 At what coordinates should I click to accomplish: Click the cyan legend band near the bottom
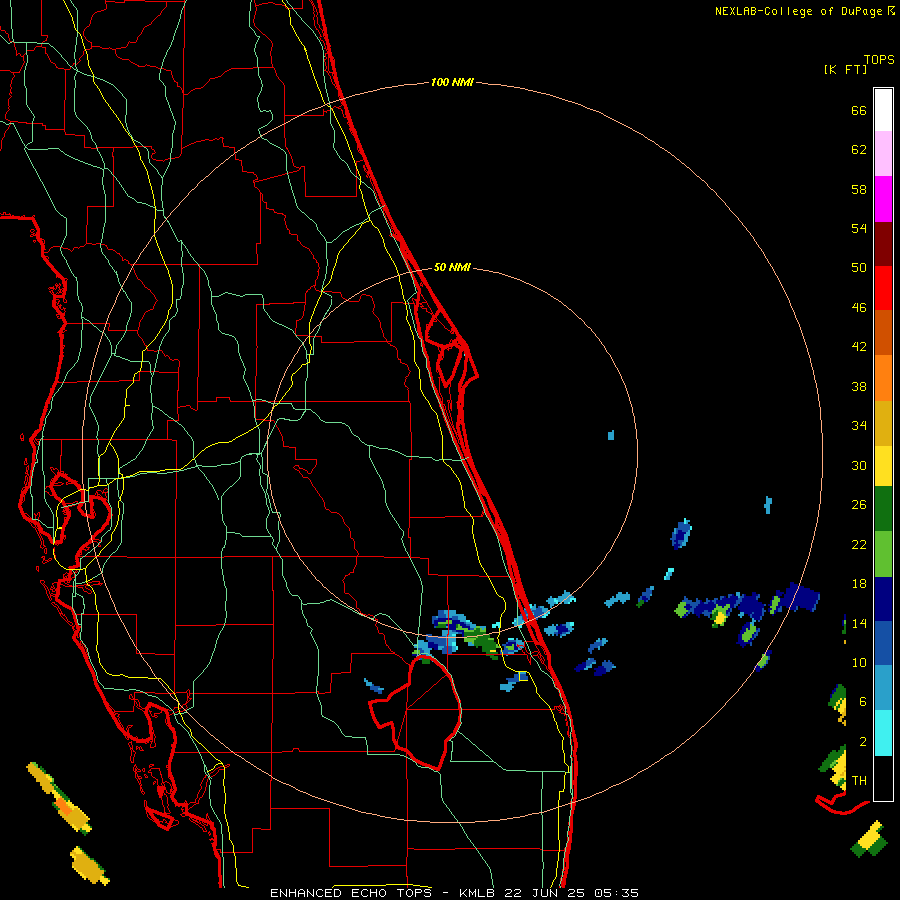(883, 733)
